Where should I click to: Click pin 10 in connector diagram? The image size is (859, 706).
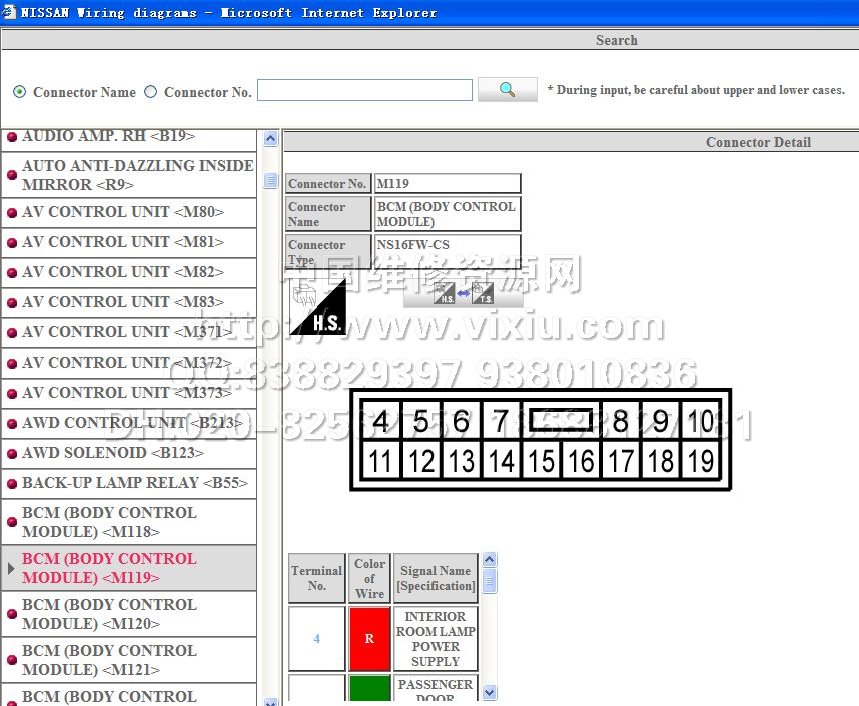701,421
